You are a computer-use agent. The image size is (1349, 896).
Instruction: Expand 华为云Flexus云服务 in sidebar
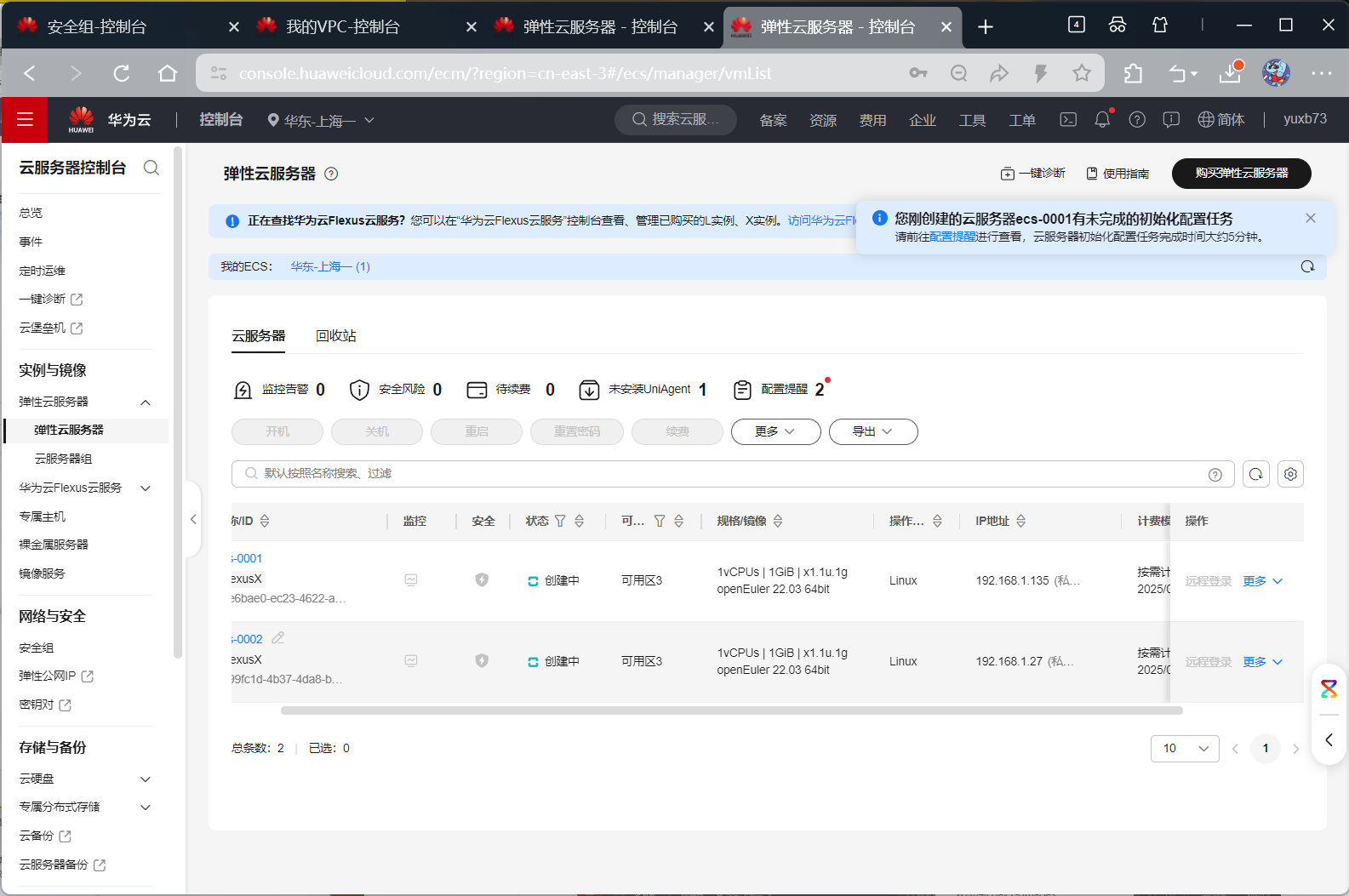pyautogui.click(x=146, y=488)
